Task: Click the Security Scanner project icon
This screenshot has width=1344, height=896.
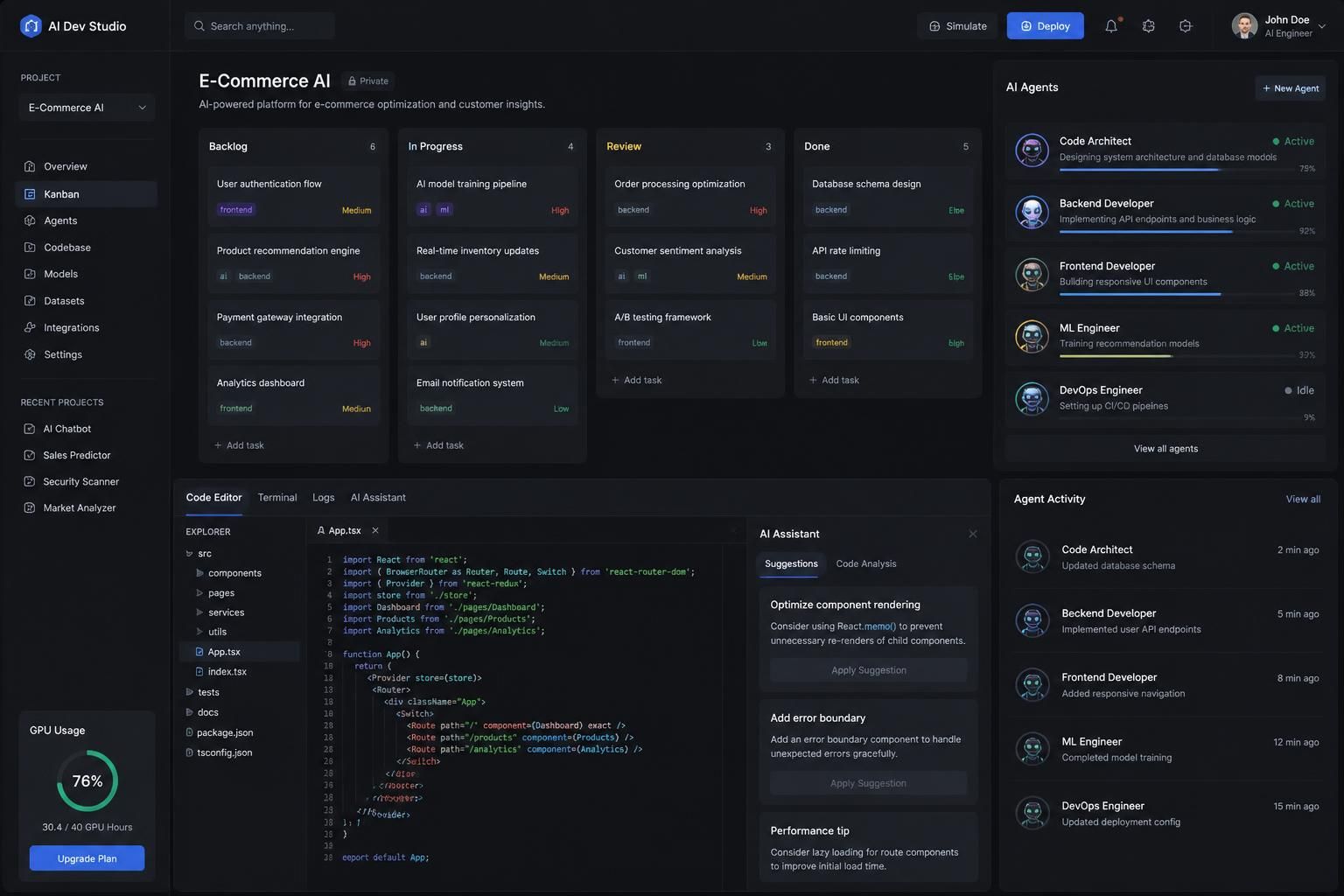Action: point(30,481)
